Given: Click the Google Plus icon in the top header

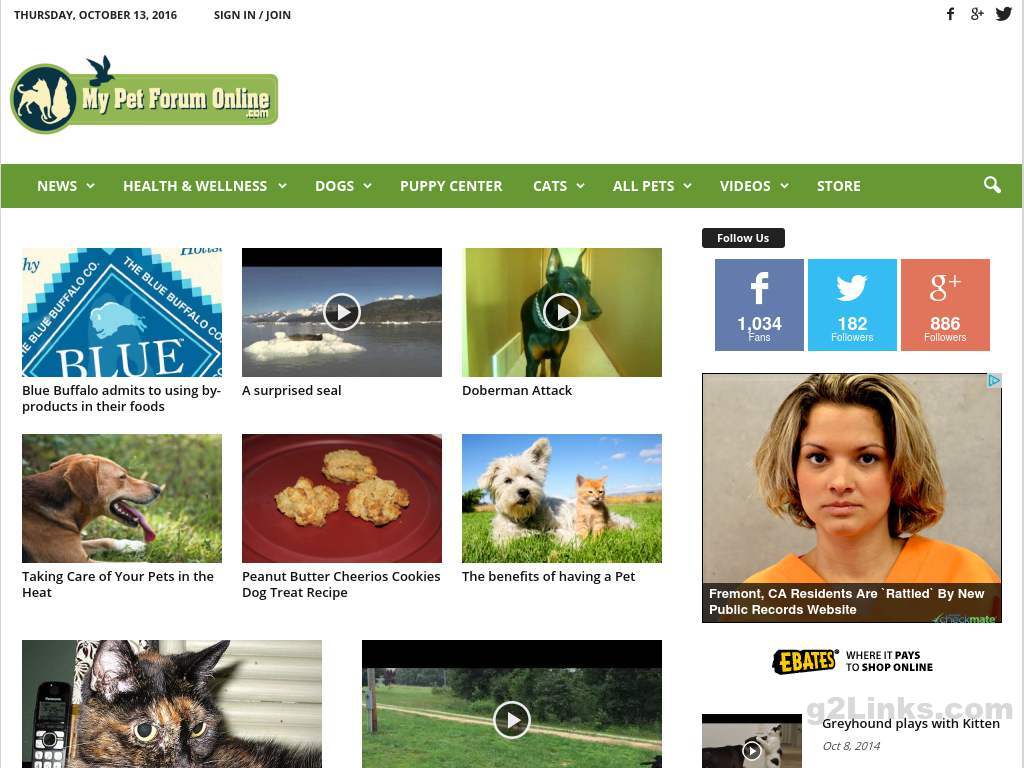Looking at the screenshot, I should (x=977, y=14).
